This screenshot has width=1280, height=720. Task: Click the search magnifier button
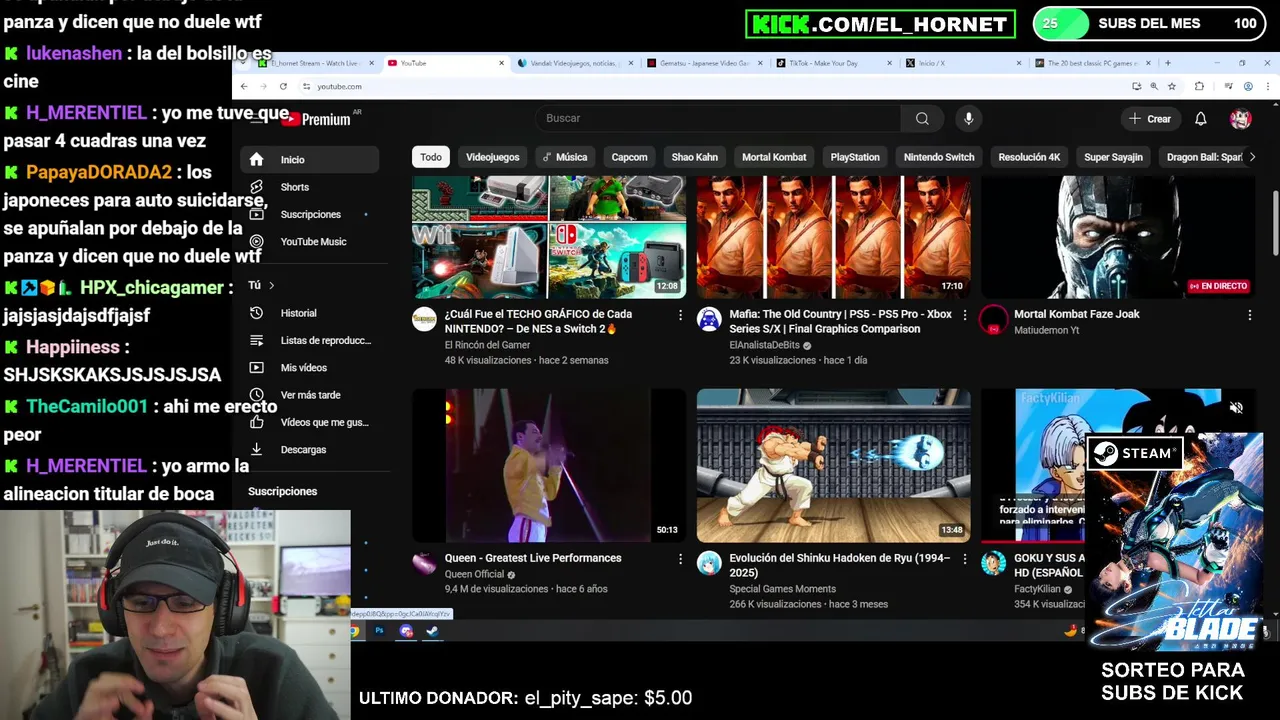(x=922, y=118)
